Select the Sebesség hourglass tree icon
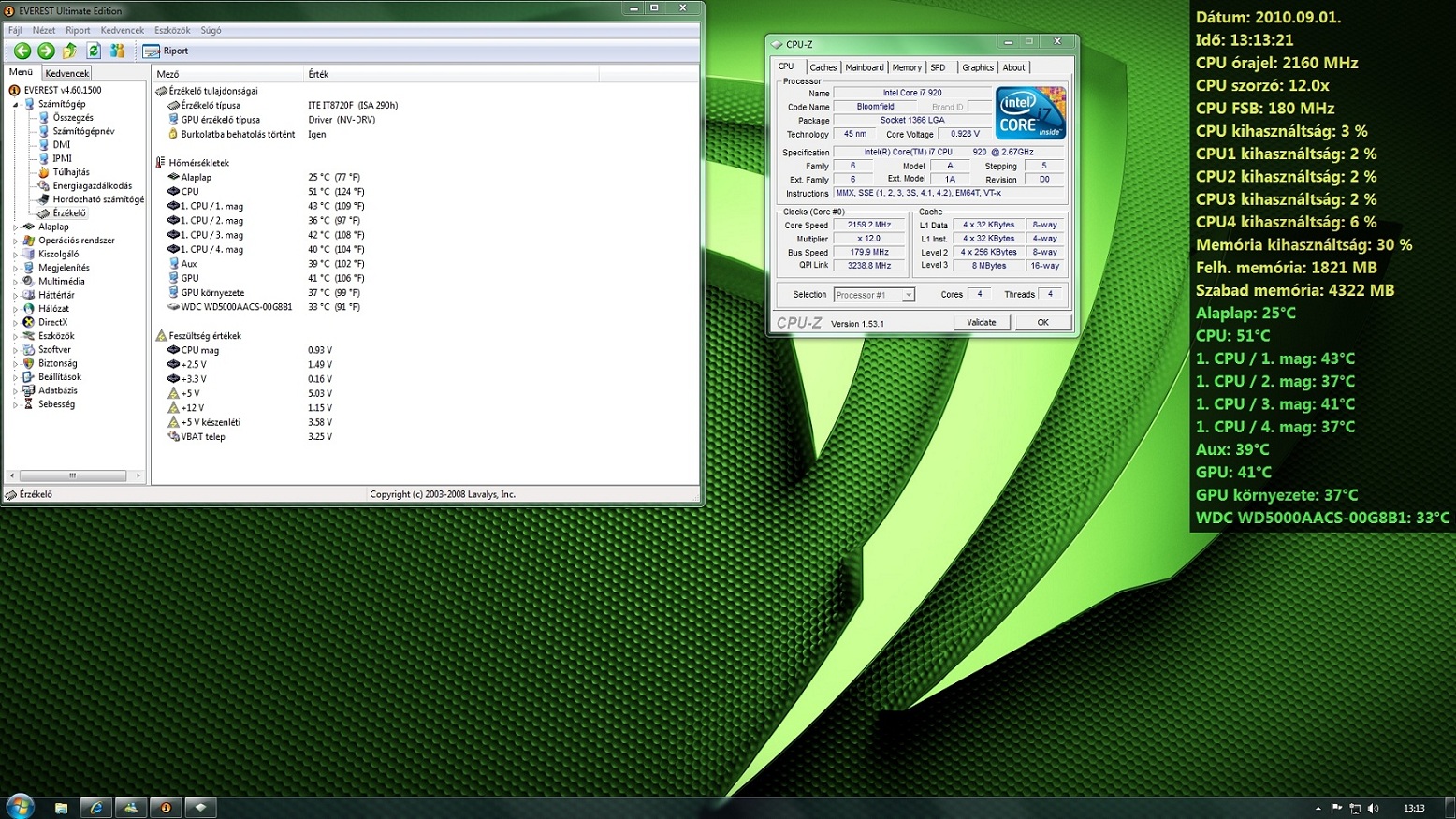This screenshot has height=819, width=1456. pyautogui.click(x=29, y=404)
